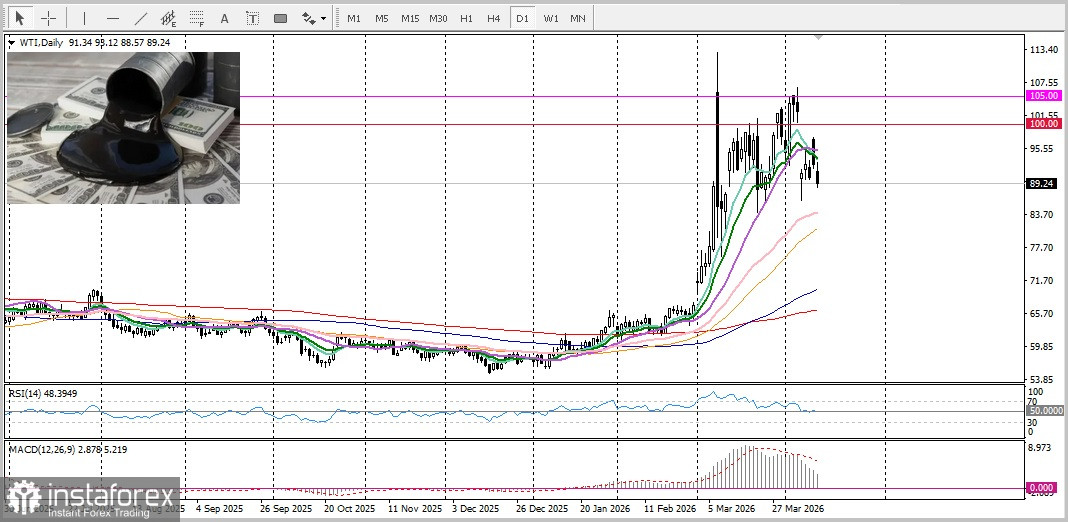1068x522 pixels.
Task: Select the text tool (A)
Action: pyautogui.click(x=224, y=18)
